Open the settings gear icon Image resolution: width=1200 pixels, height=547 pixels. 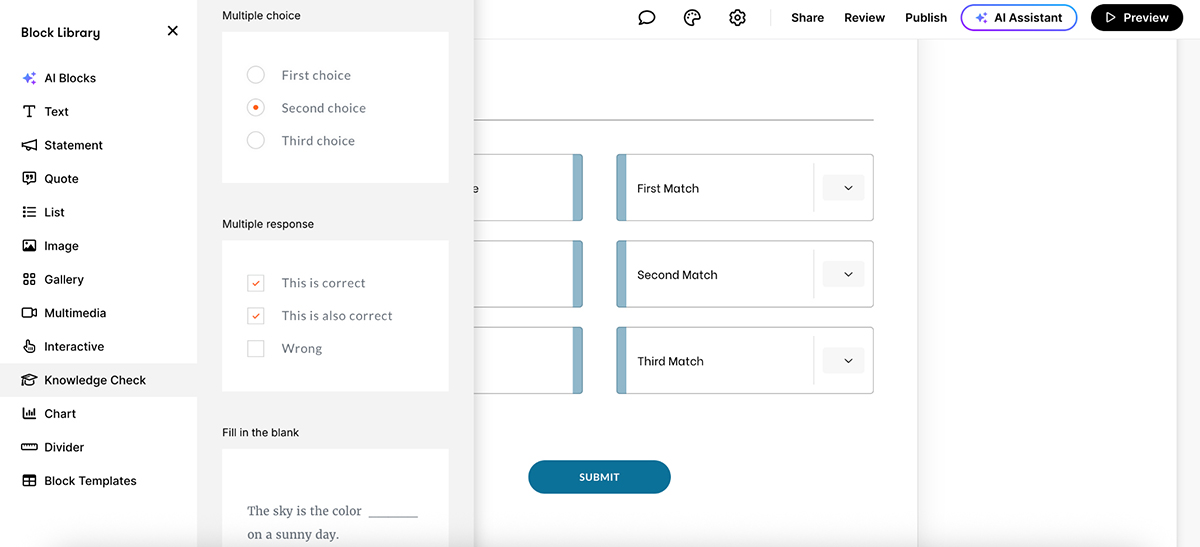pos(737,18)
